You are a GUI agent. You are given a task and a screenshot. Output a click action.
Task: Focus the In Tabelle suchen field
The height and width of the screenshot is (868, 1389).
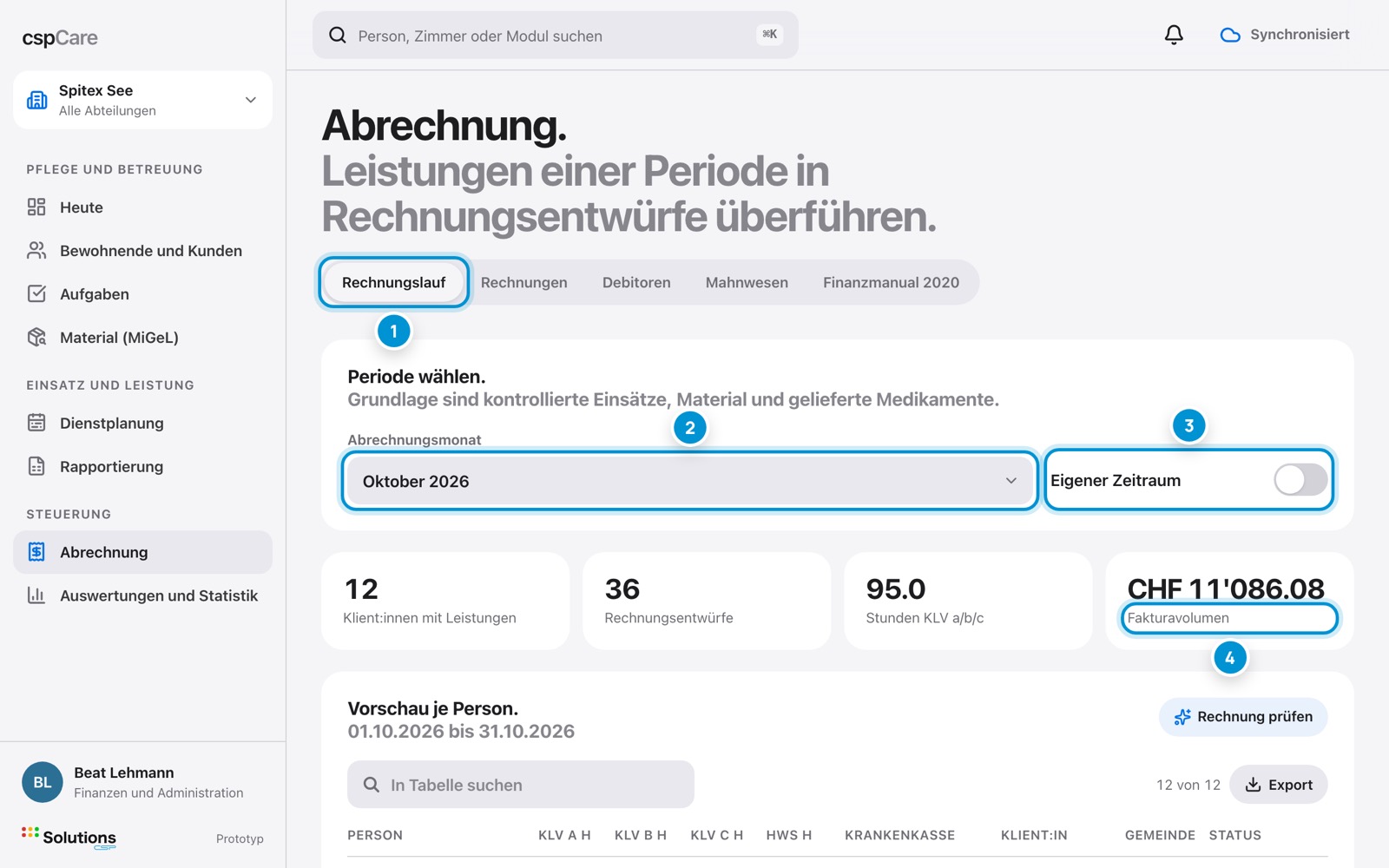tap(521, 785)
